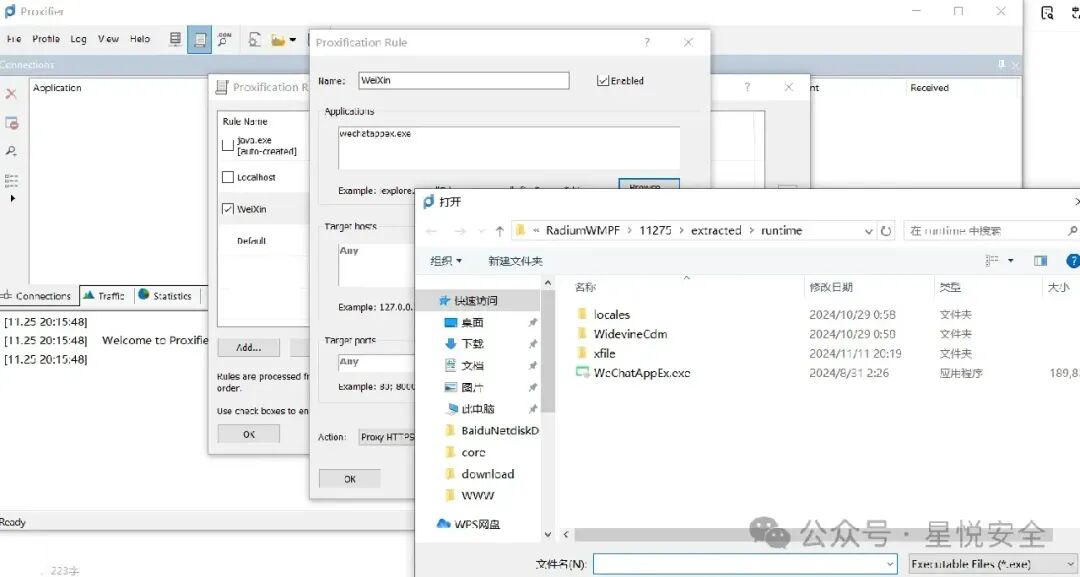This screenshot has height=577, width=1080.
Task: Open the Profile menu
Action: click(46, 39)
